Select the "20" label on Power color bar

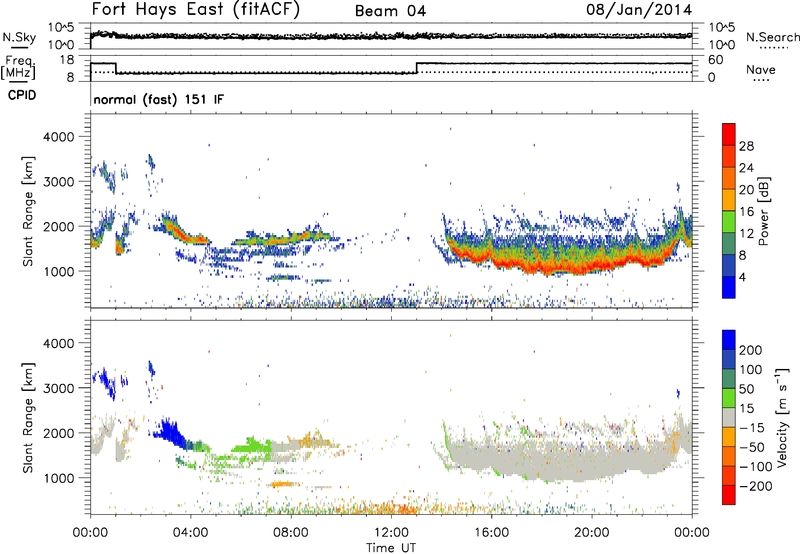click(746, 190)
